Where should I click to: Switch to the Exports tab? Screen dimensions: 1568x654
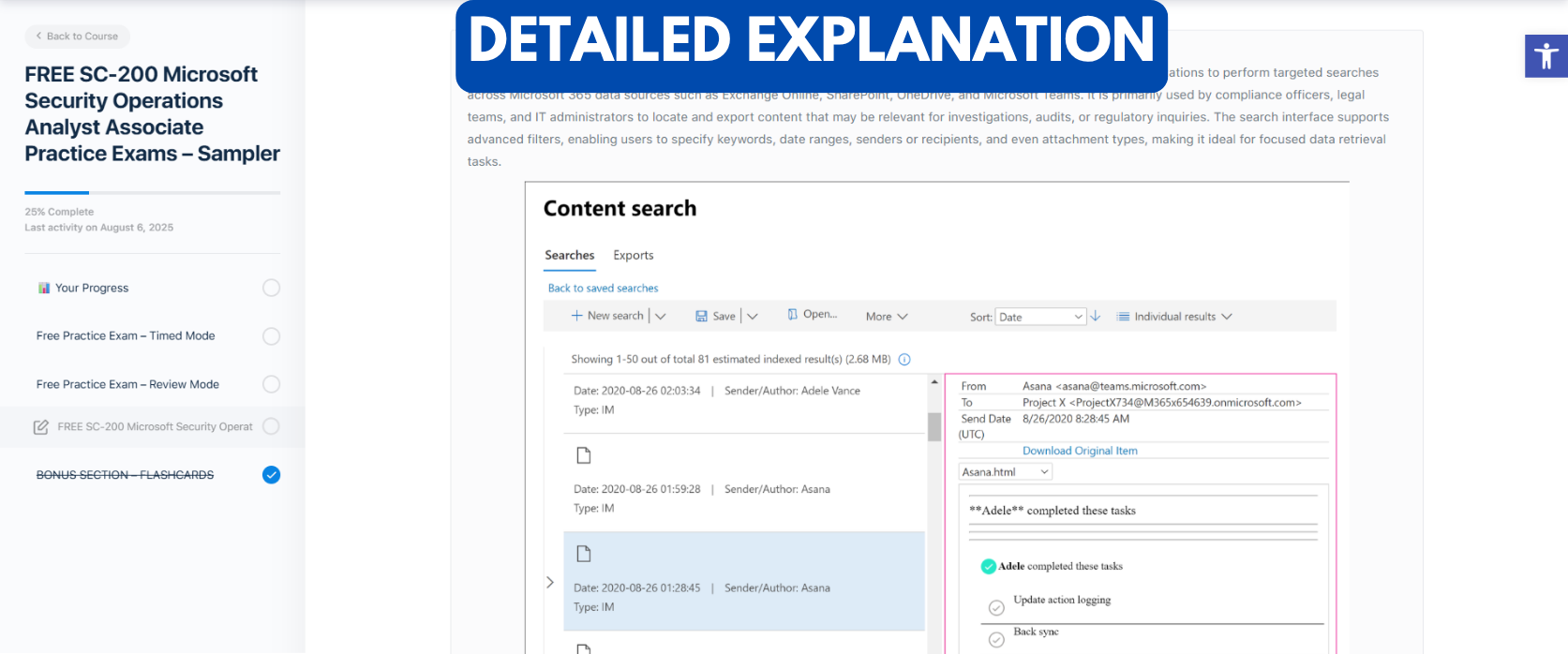click(633, 255)
